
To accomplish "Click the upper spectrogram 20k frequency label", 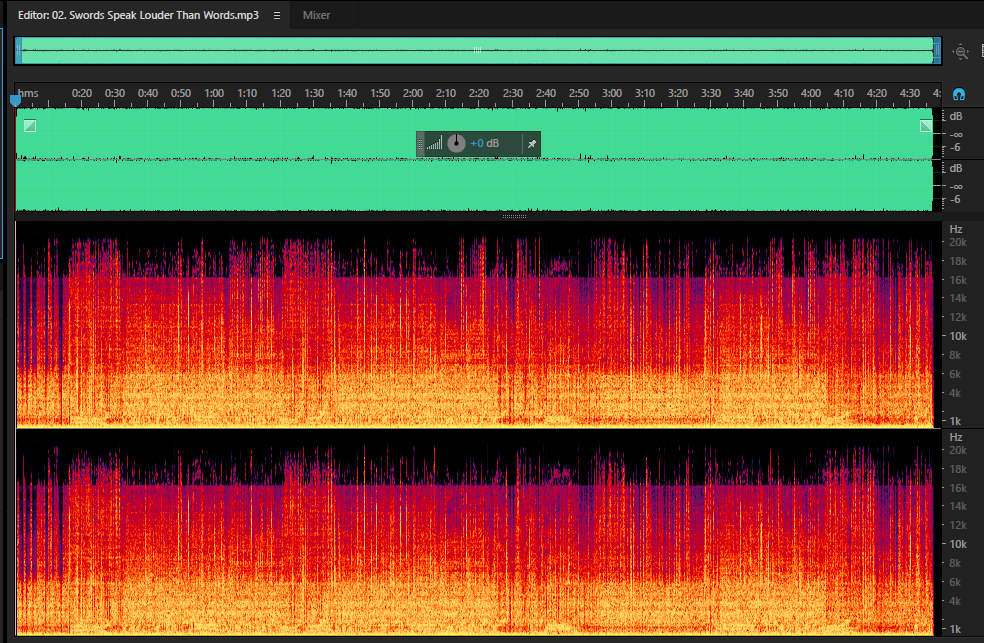I will tap(958, 242).
